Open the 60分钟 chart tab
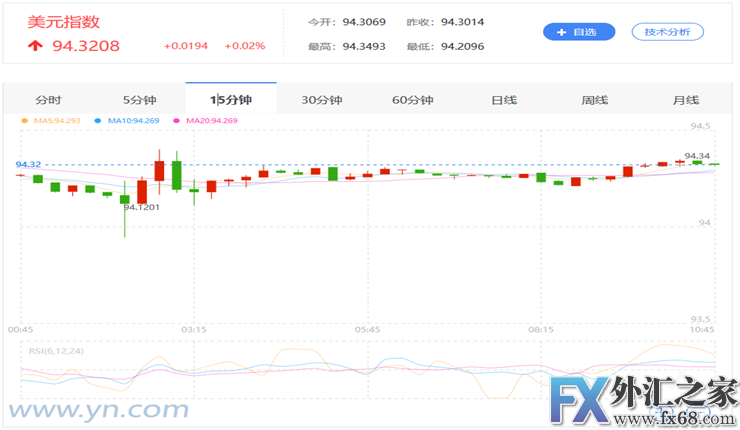The height and width of the screenshot is (430, 740). click(413, 100)
